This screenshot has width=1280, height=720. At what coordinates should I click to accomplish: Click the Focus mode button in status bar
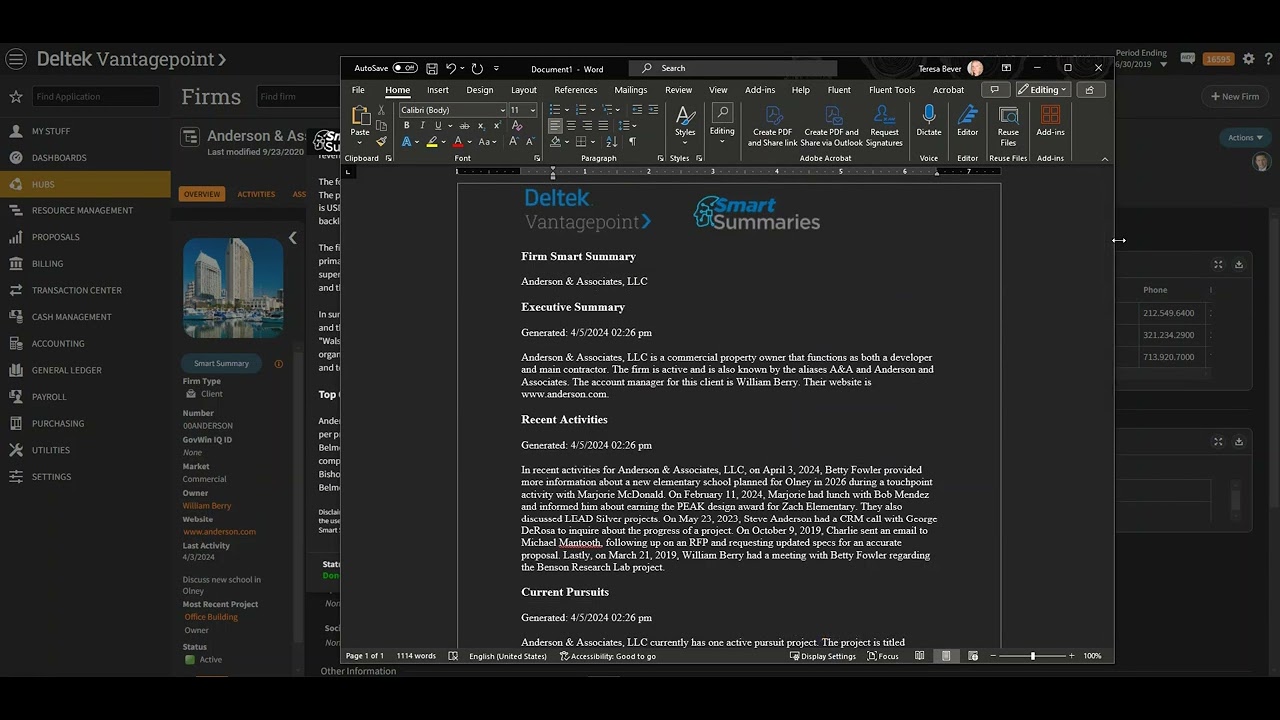pyautogui.click(x=883, y=656)
